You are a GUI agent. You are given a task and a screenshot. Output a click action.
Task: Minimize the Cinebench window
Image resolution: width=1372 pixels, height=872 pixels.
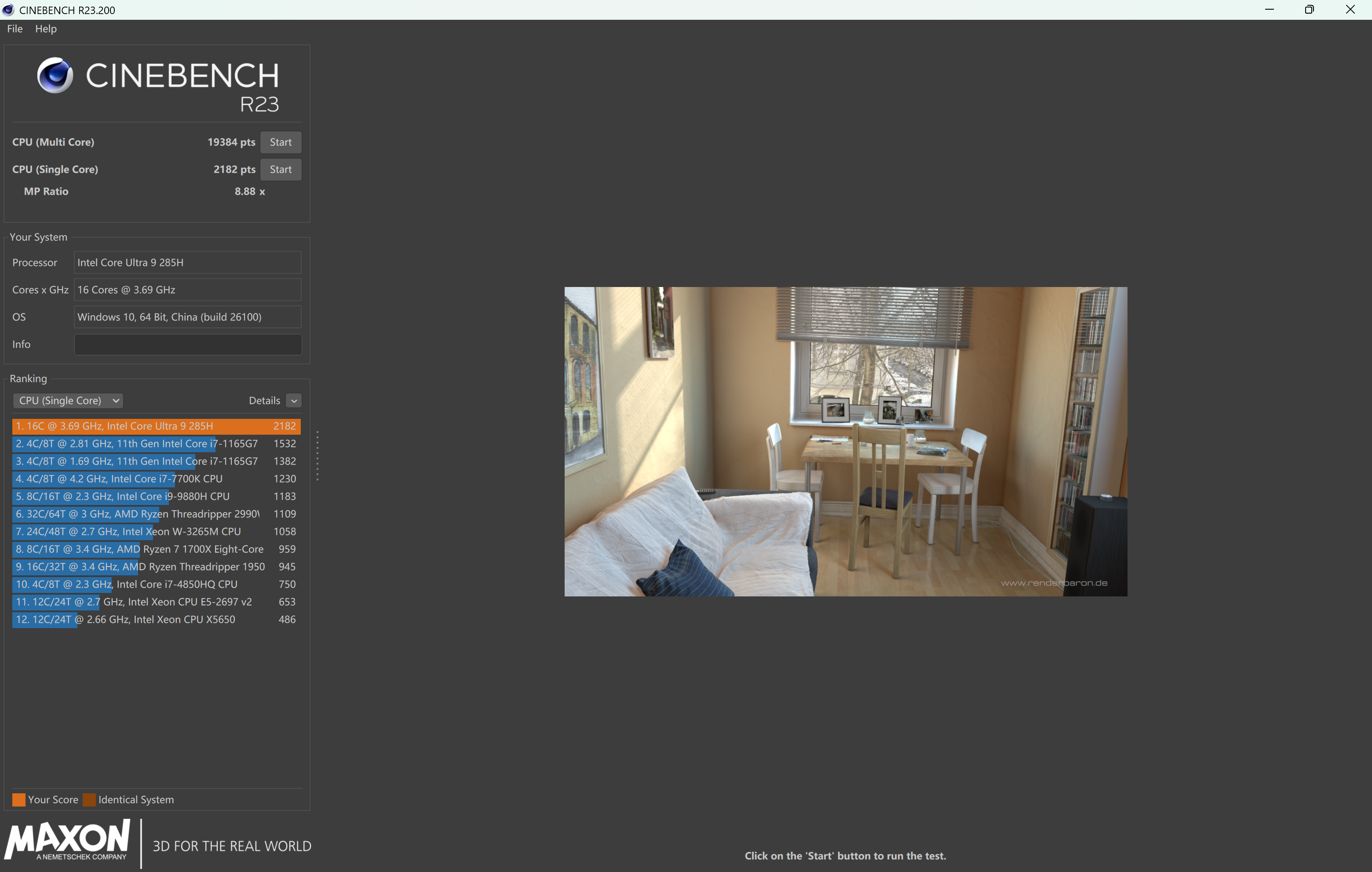(1269, 10)
